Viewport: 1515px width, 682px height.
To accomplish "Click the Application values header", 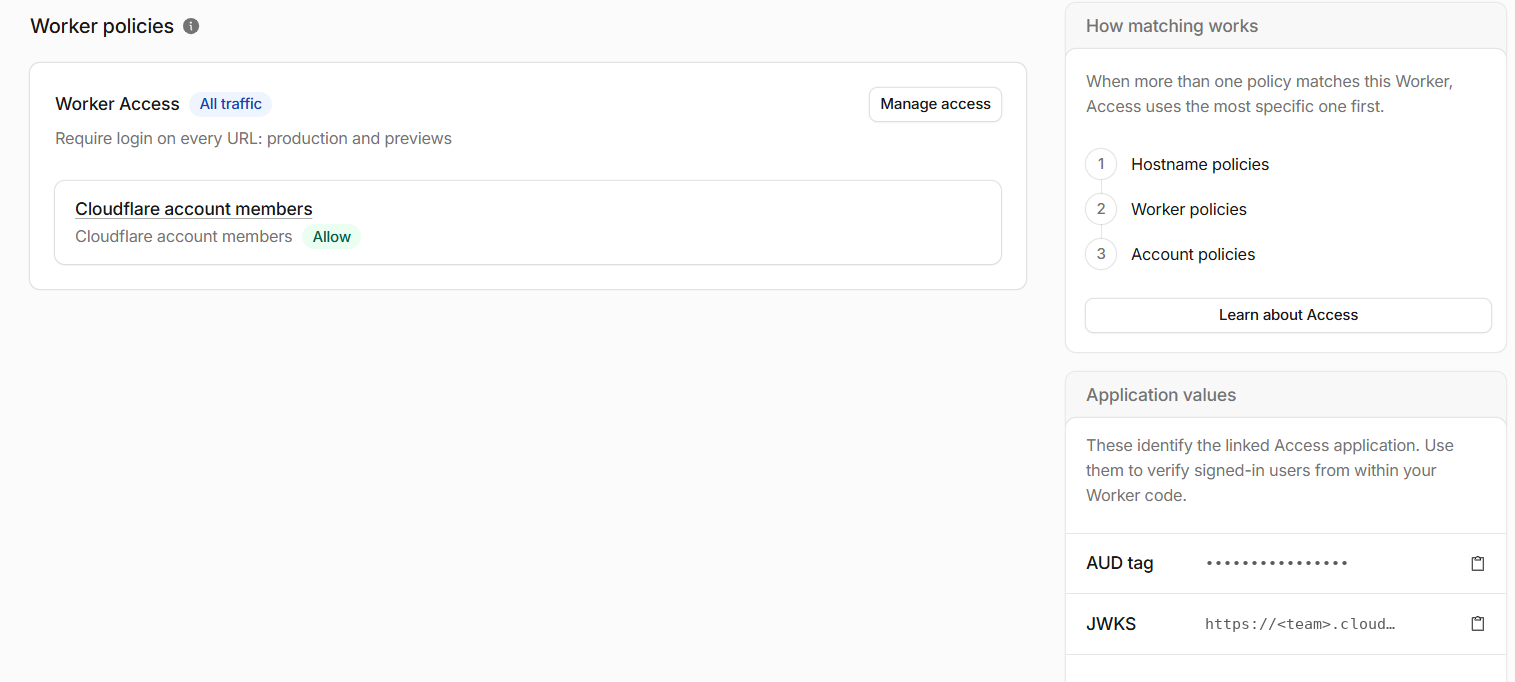I will (x=1161, y=395).
